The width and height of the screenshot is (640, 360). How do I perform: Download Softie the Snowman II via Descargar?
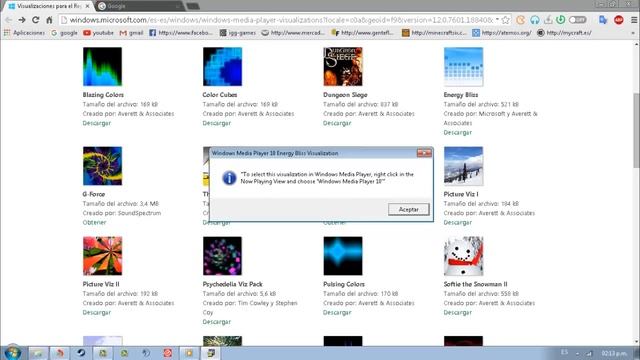(458, 313)
